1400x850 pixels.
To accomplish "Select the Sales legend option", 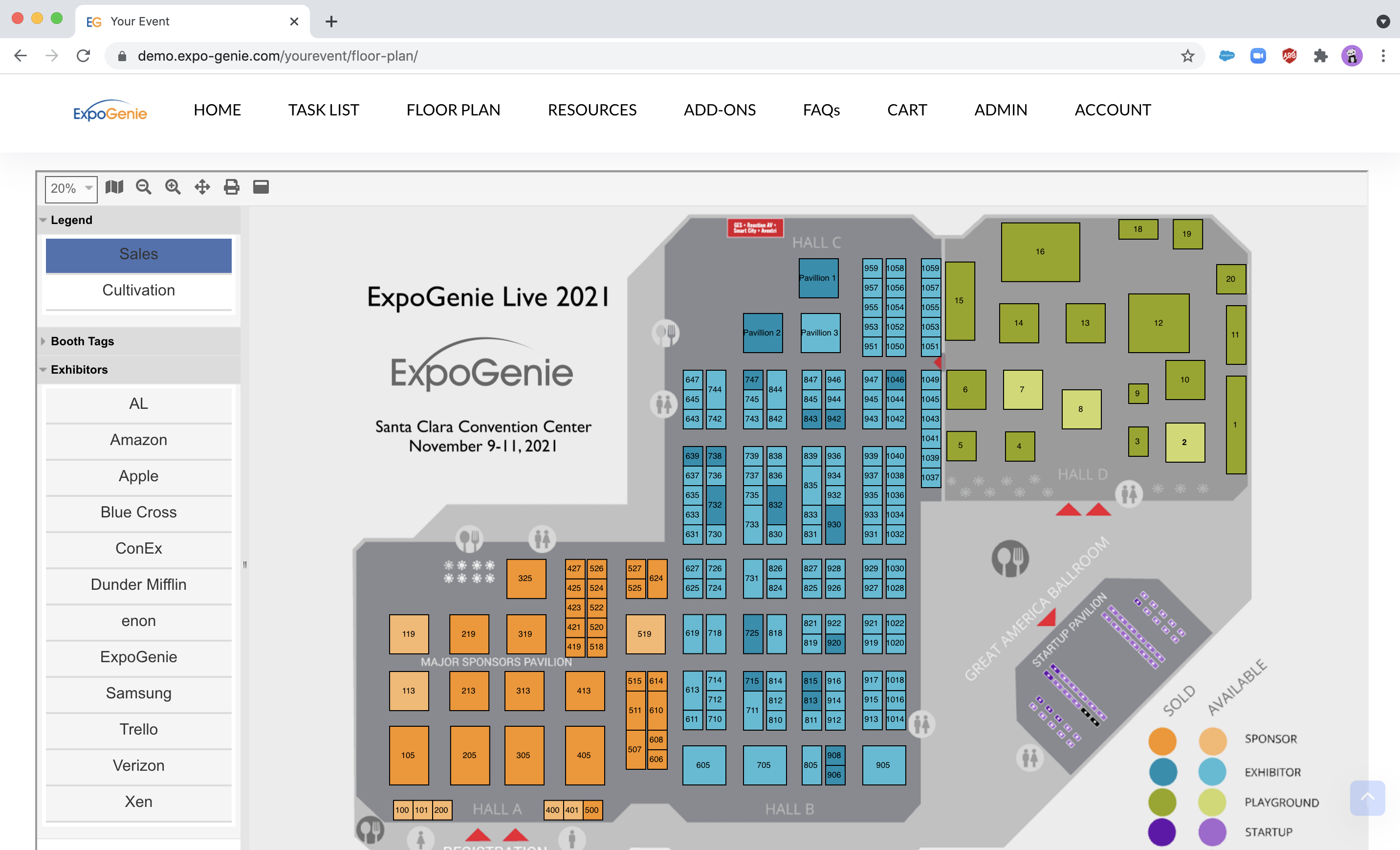I will [139, 254].
